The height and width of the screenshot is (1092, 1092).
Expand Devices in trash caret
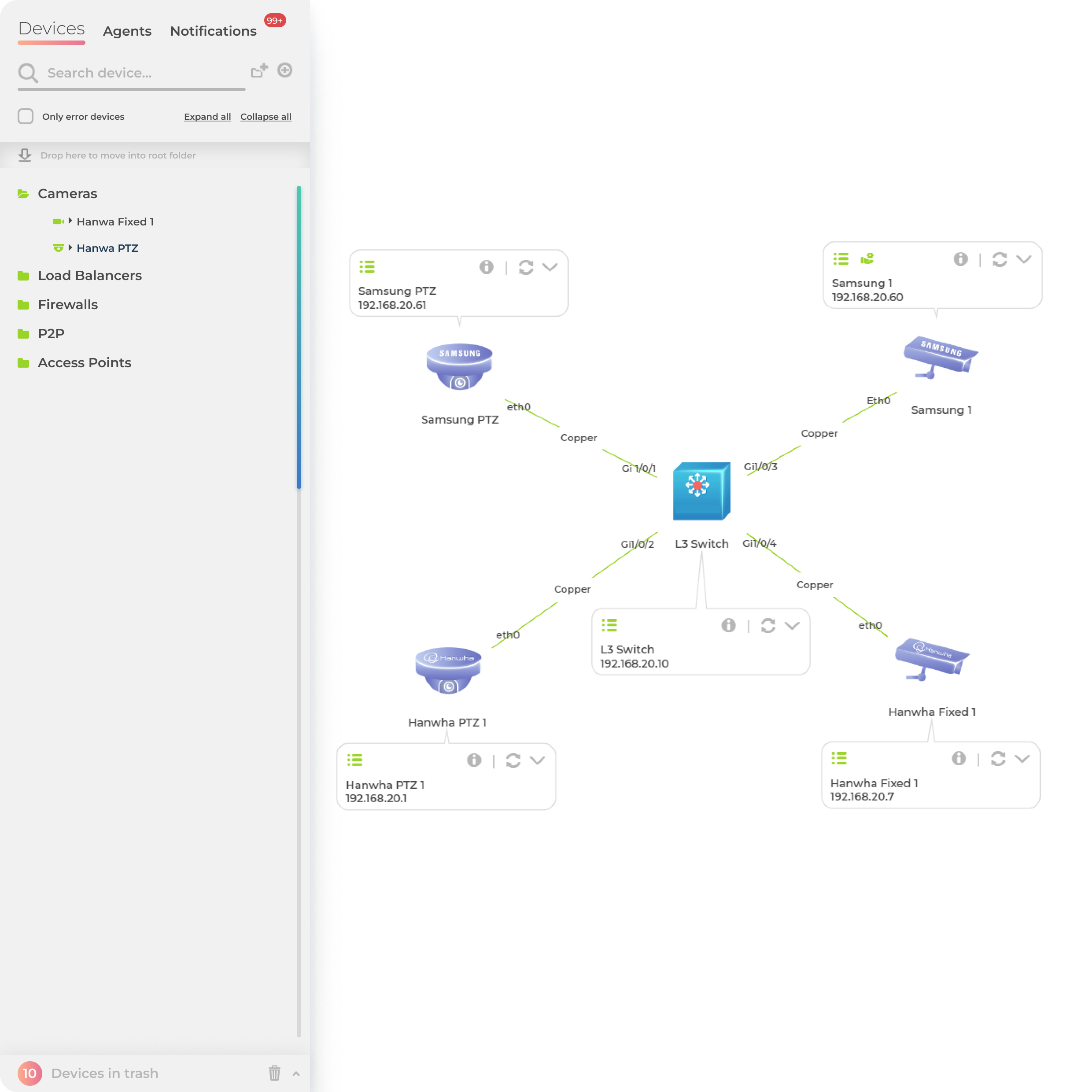(296, 1074)
